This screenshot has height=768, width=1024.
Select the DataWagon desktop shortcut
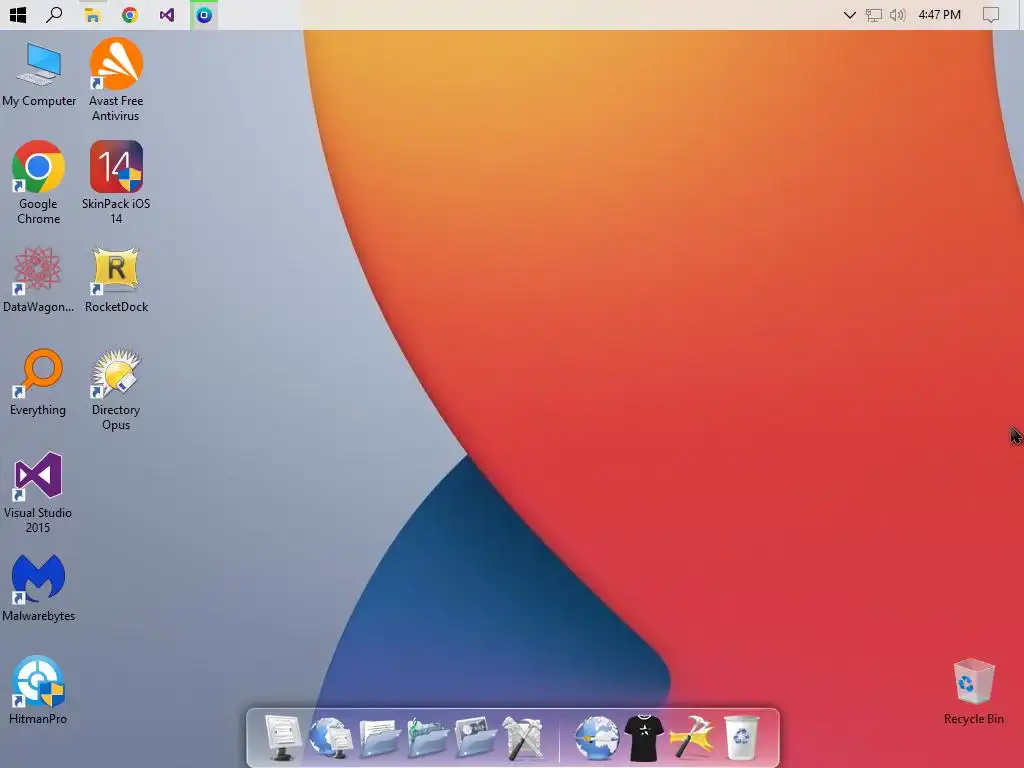[x=39, y=280]
